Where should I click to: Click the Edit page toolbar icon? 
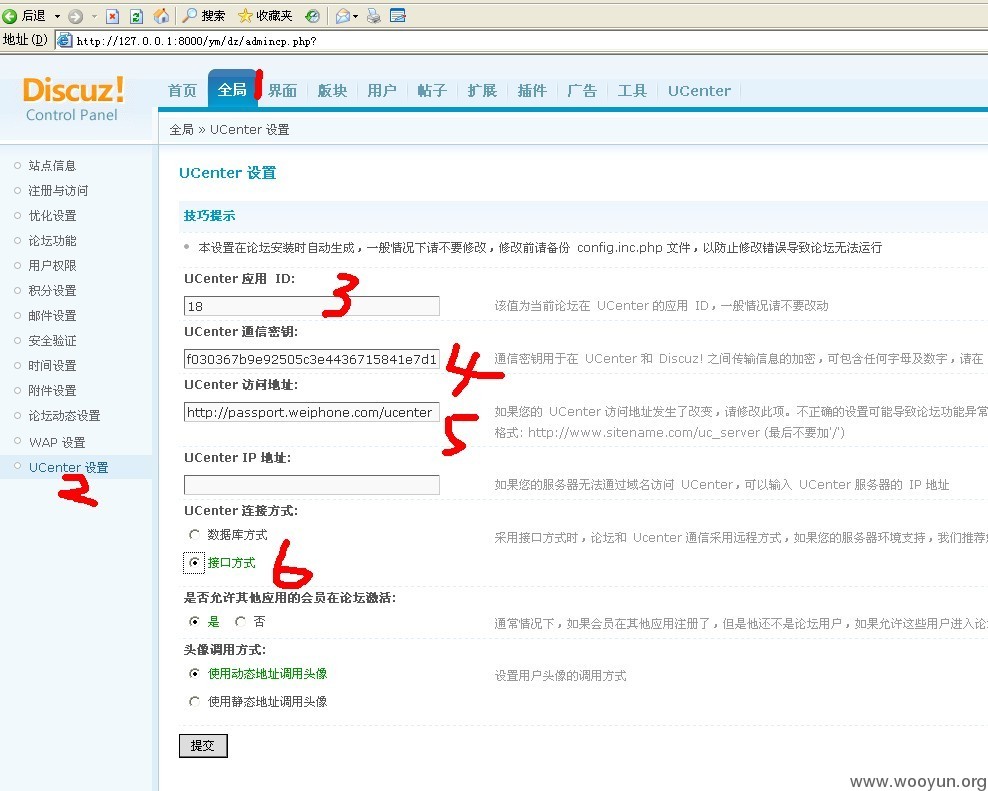point(398,16)
